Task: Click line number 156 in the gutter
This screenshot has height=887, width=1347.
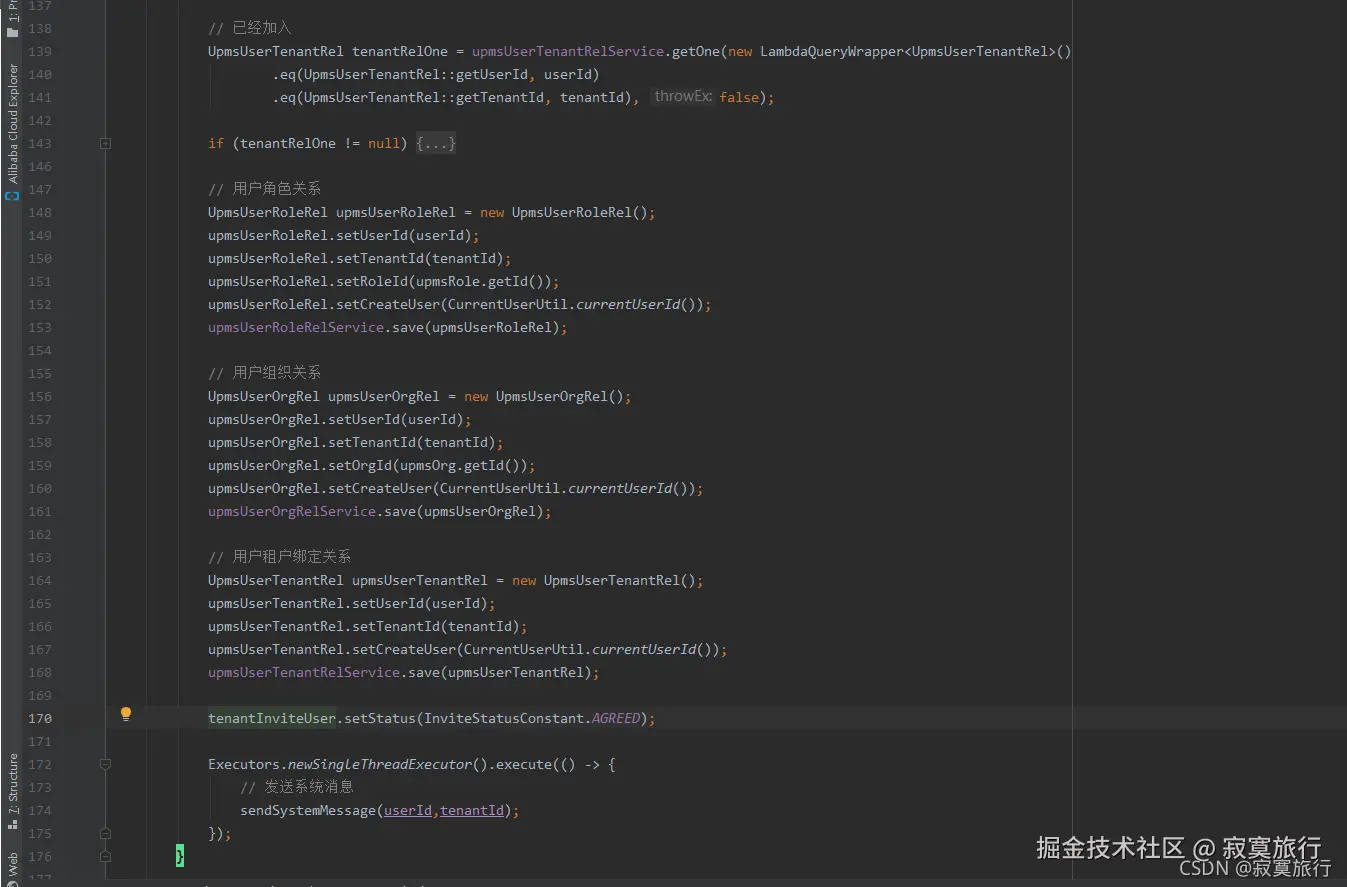Action: click(40, 396)
